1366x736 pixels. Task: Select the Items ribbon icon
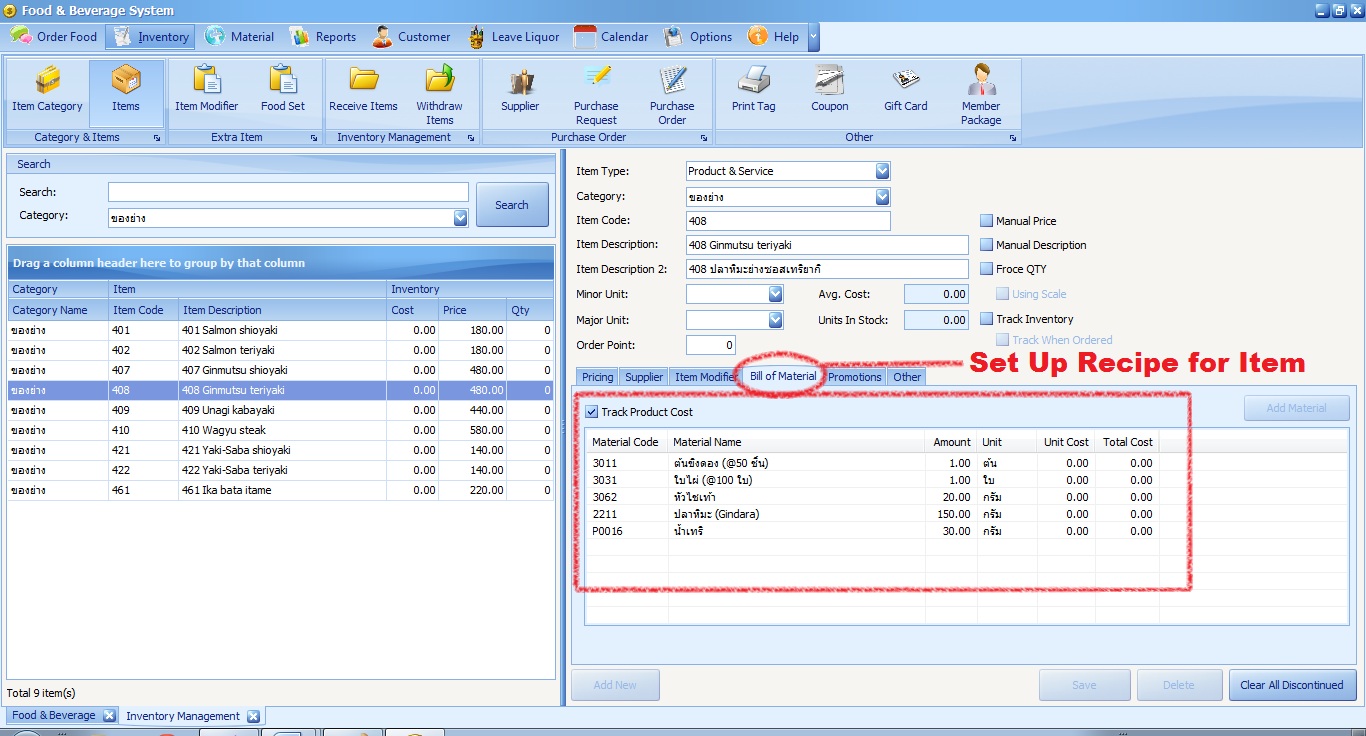tap(126, 92)
